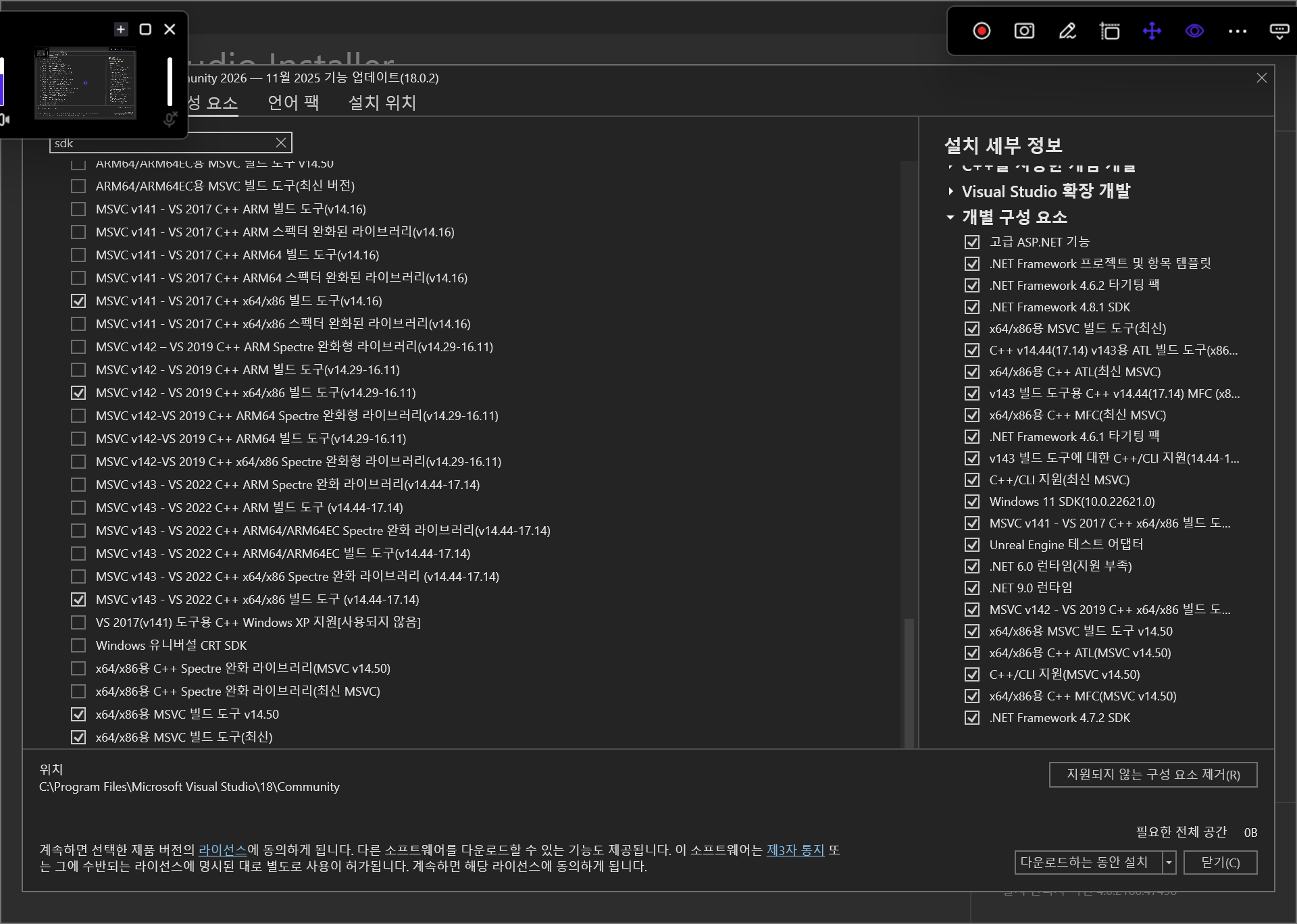Screen dimensions: 1297x924
Task: Click 지원되지 않는 구성 요소 제거(R) button
Action: (1152, 775)
